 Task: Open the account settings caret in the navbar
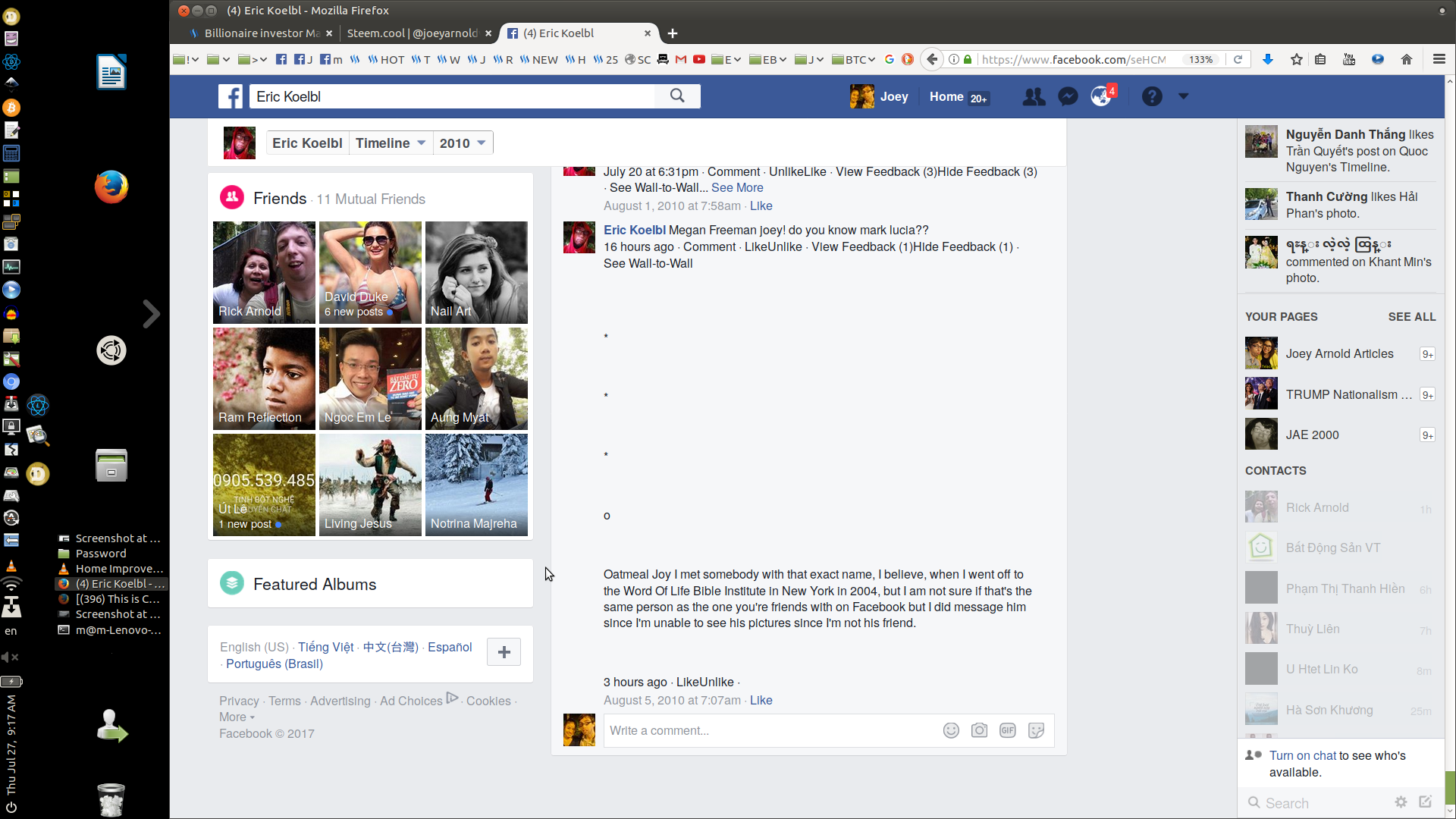pos(1182,96)
